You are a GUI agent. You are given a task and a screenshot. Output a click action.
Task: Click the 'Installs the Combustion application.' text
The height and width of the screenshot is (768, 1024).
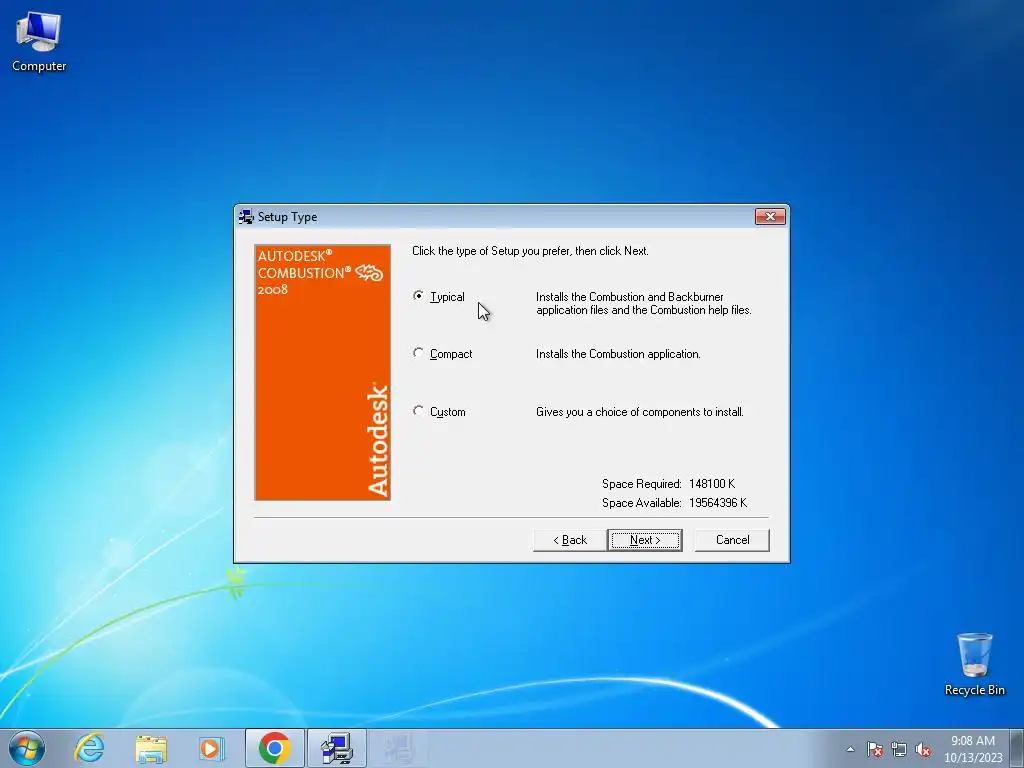pos(618,354)
